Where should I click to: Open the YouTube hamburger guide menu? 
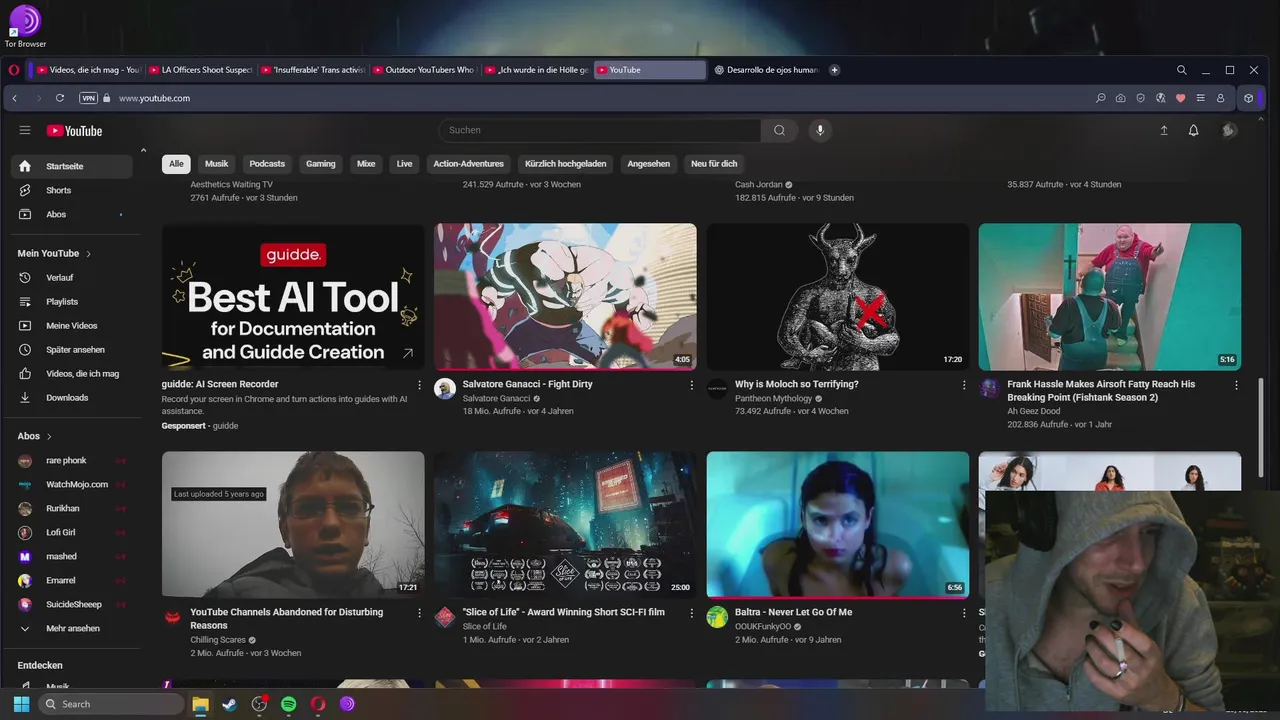pos(25,130)
